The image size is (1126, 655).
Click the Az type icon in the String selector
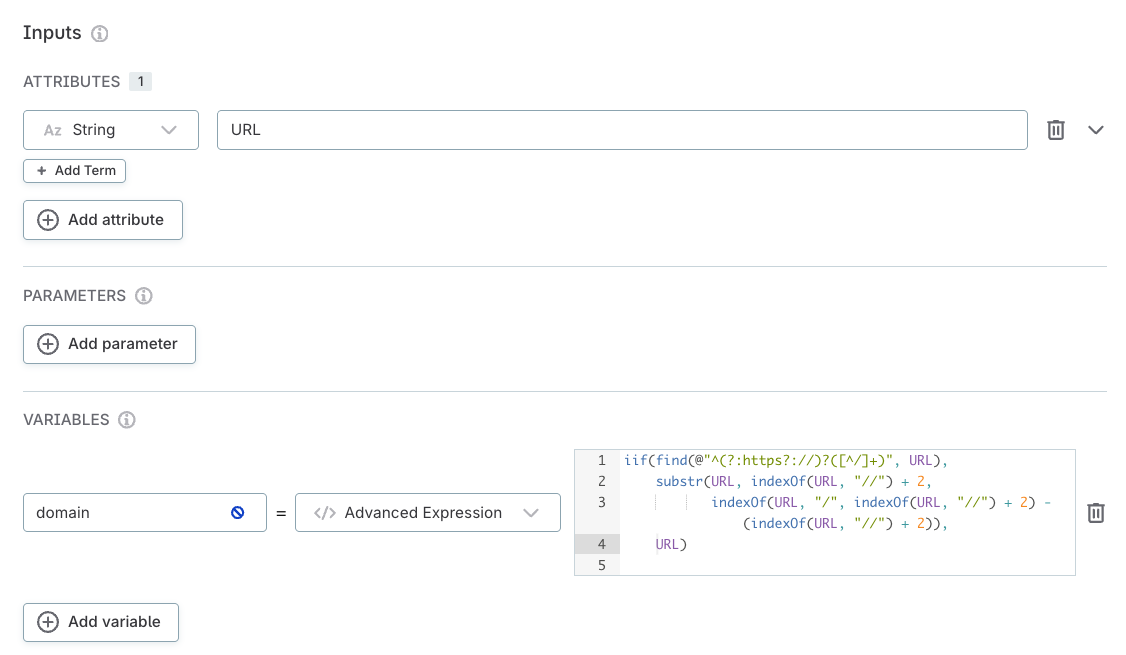pyautogui.click(x=52, y=129)
